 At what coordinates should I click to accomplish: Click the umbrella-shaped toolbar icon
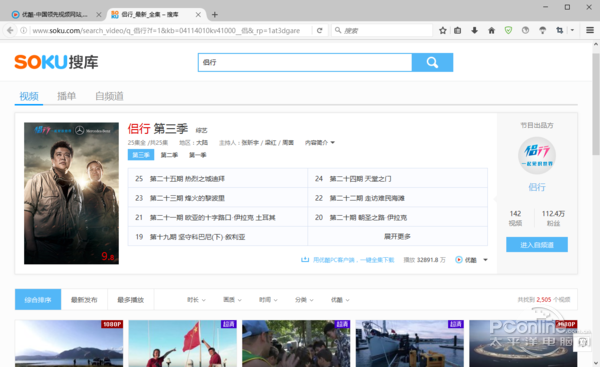543,30
